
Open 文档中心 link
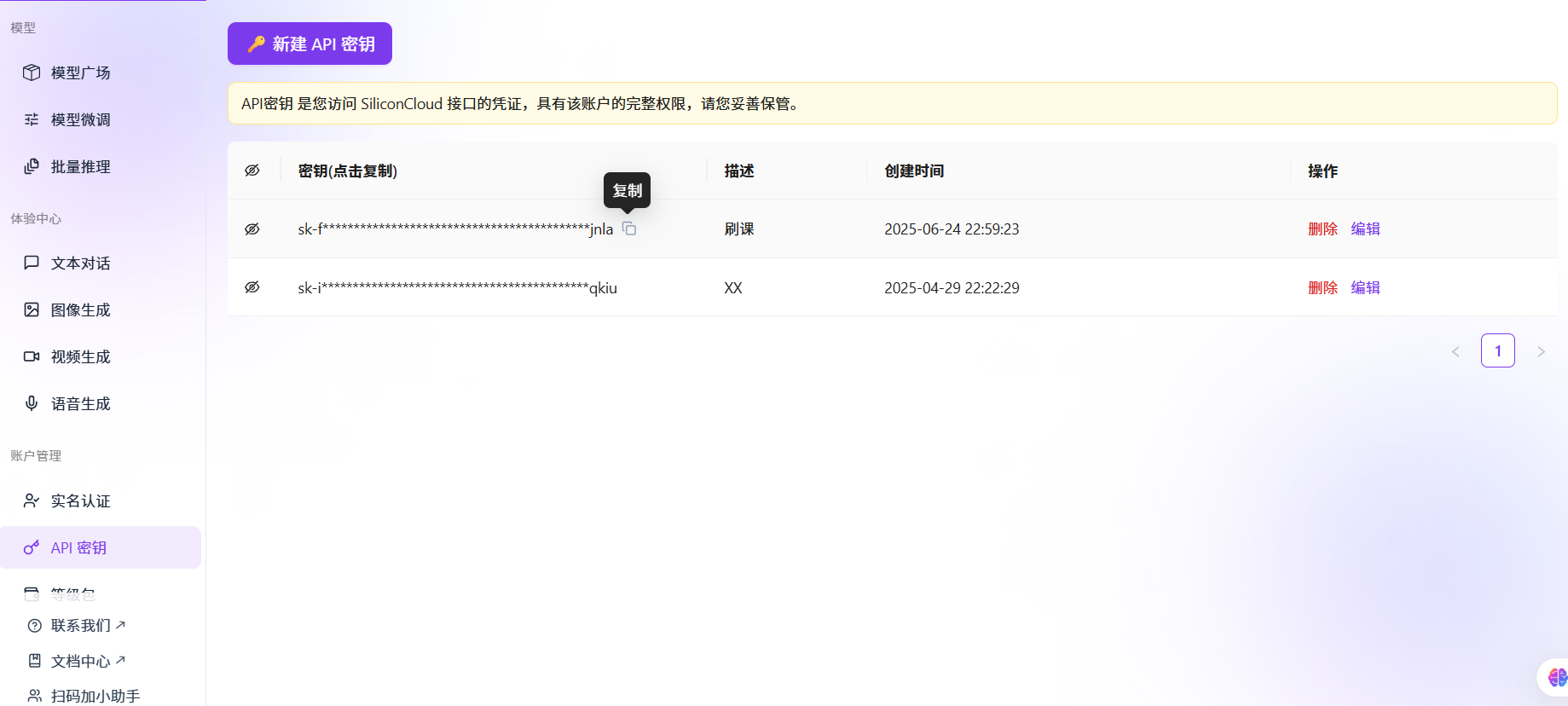coord(88,661)
